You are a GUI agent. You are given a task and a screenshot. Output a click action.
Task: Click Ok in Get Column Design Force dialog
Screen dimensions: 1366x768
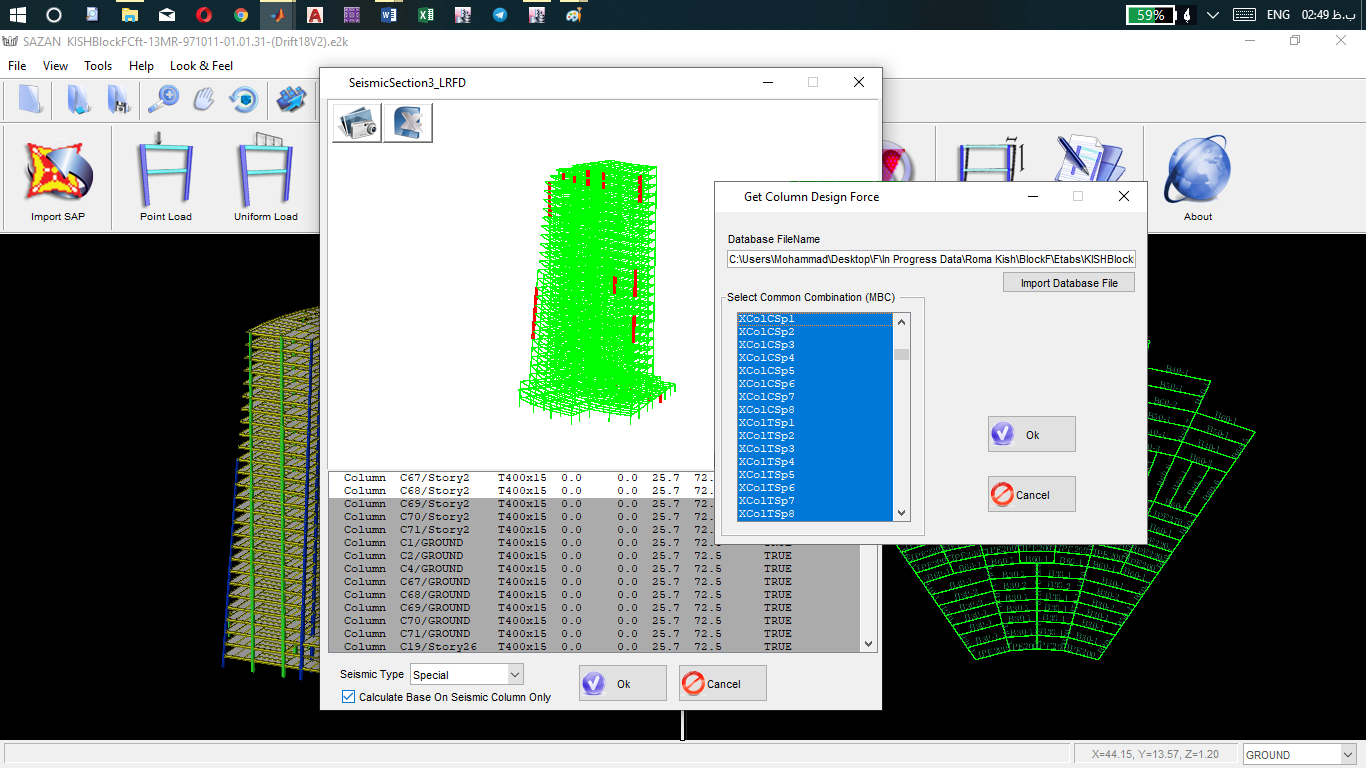[x=1031, y=435]
